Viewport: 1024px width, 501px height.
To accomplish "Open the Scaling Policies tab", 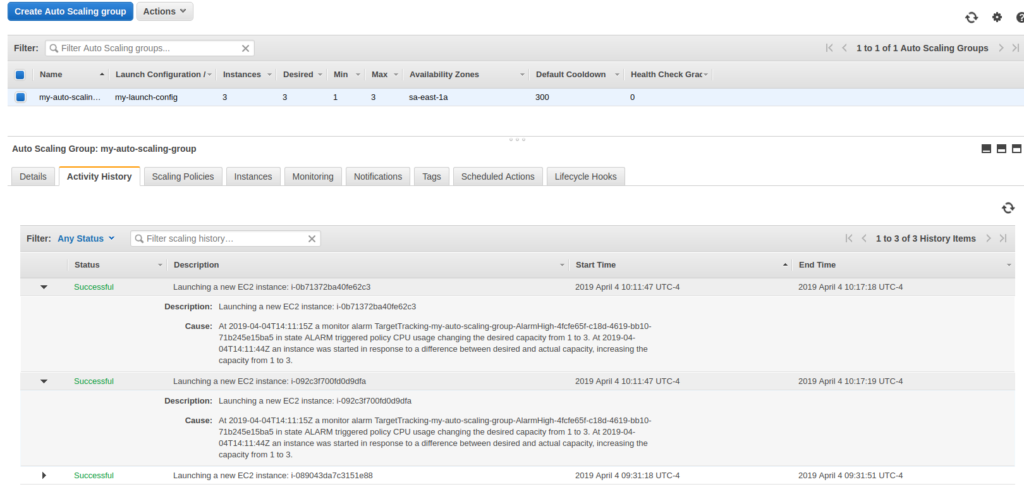I will pos(183,176).
